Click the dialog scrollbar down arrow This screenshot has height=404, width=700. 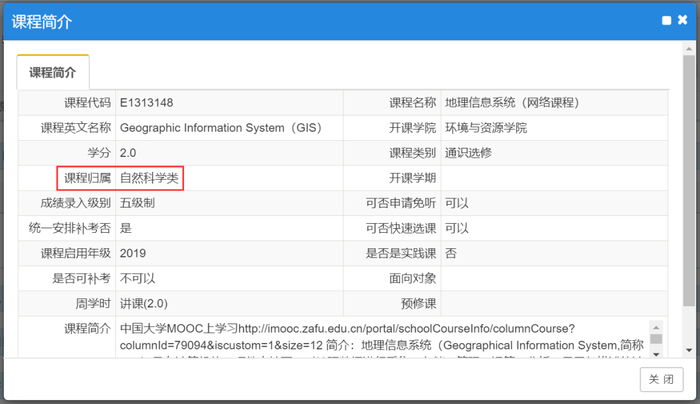pos(691,350)
